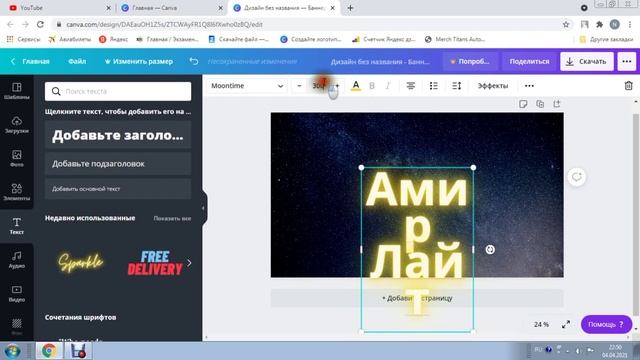Viewport: 640px width, 360px height.
Task: Toggle bold formatting
Action: 372,86
